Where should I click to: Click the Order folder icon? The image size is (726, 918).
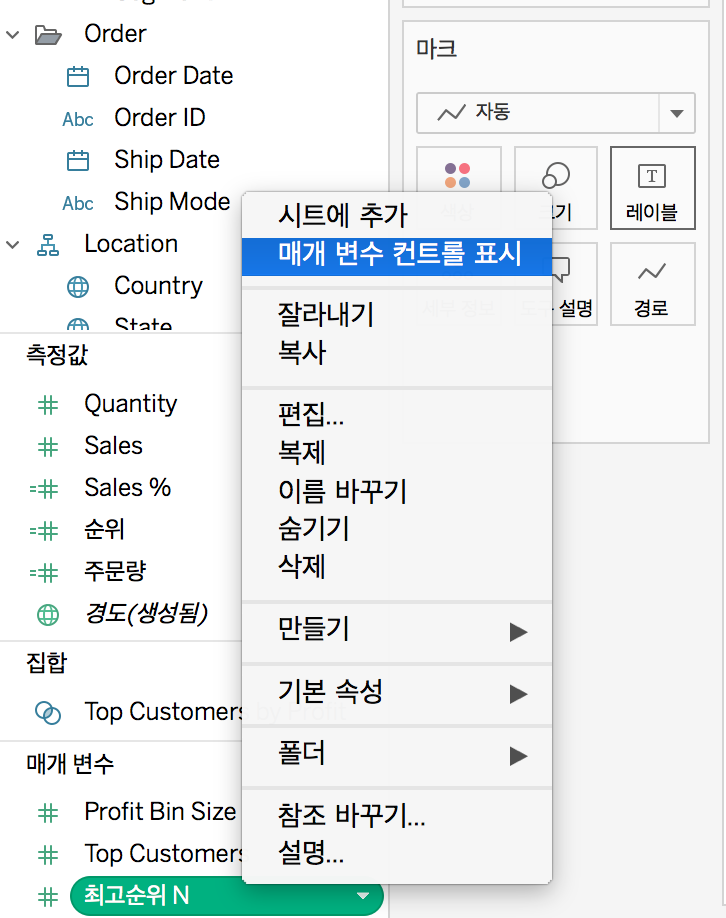[x=48, y=35]
